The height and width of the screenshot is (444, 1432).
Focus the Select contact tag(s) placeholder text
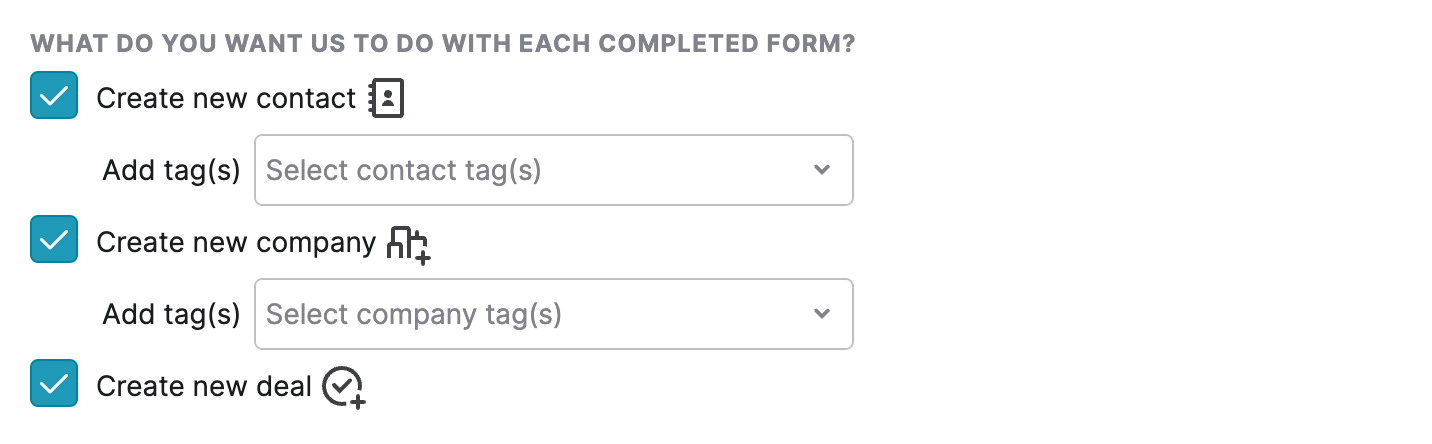(404, 171)
